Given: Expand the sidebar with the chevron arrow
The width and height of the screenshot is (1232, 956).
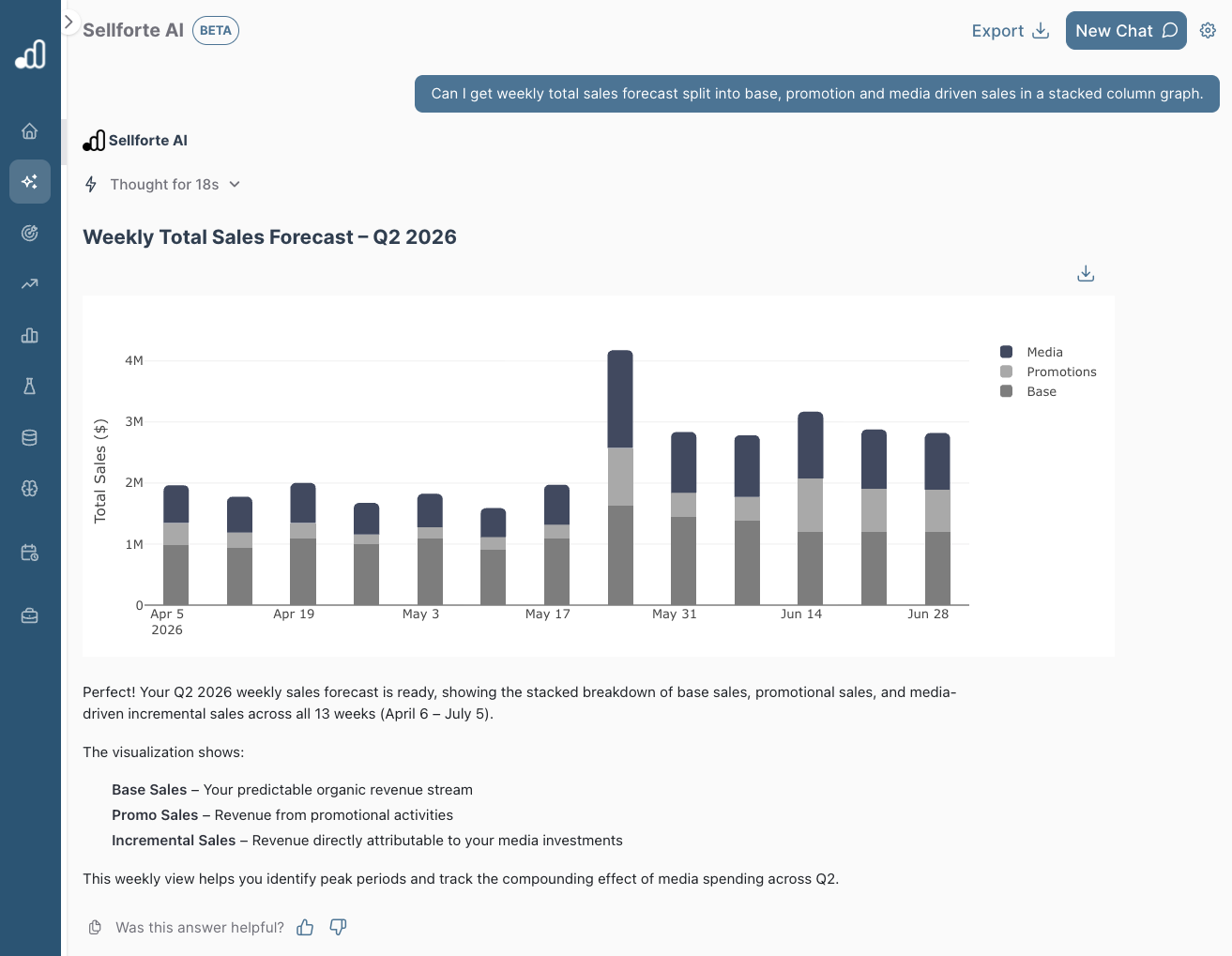Looking at the screenshot, I should tap(68, 22).
